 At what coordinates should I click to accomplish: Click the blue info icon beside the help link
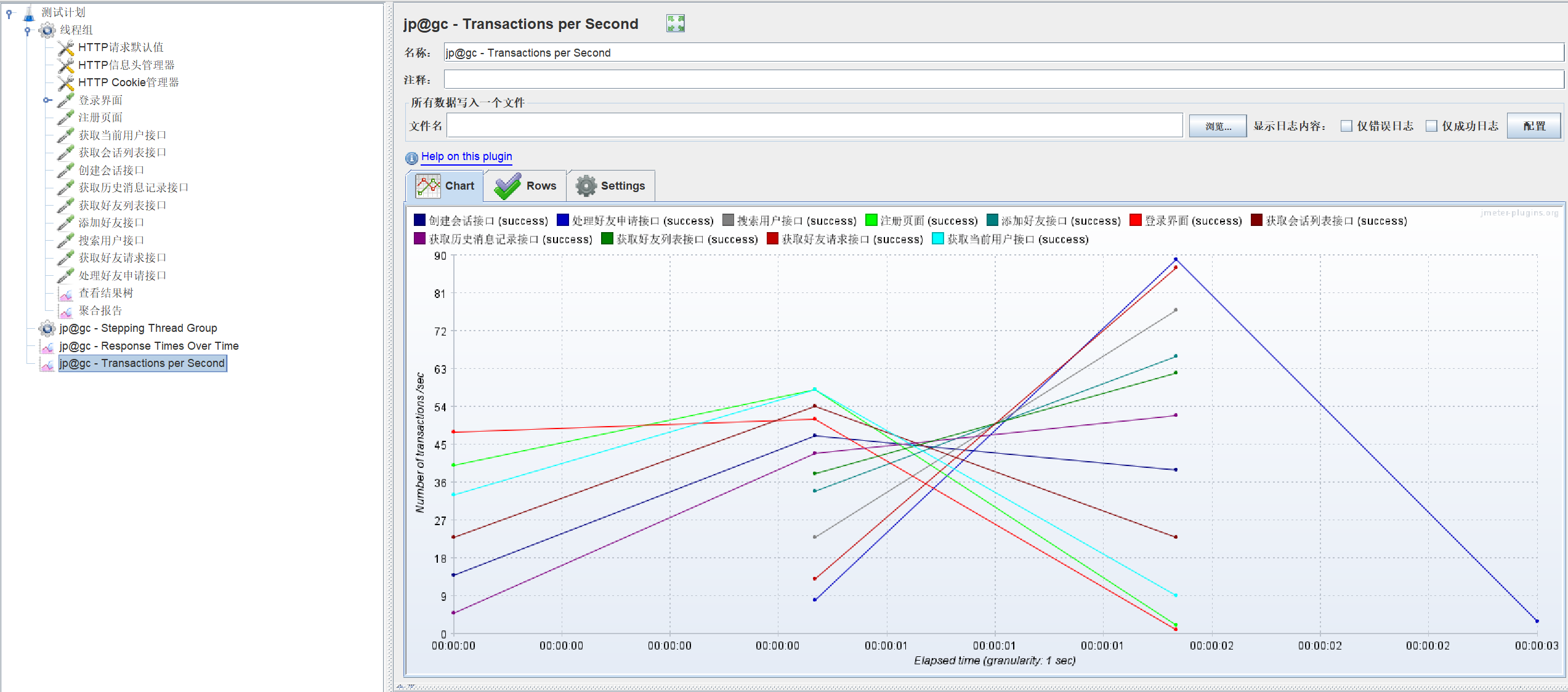coord(411,158)
